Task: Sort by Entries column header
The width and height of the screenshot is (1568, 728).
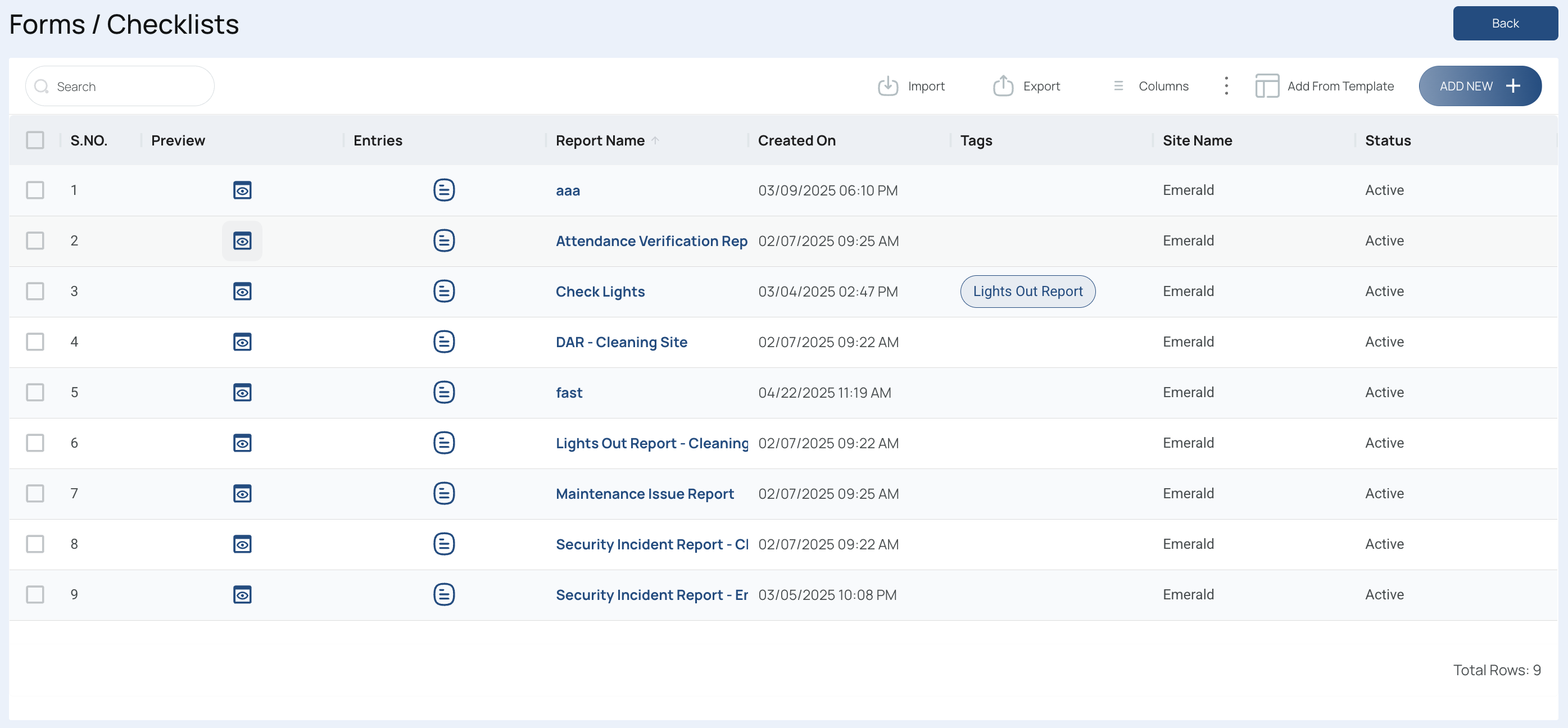Action: point(378,140)
